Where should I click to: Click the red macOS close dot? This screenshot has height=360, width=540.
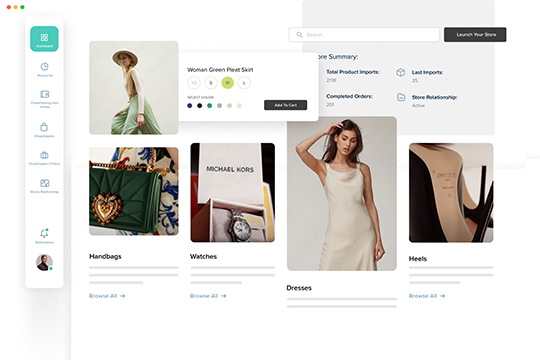(x=9, y=7)
